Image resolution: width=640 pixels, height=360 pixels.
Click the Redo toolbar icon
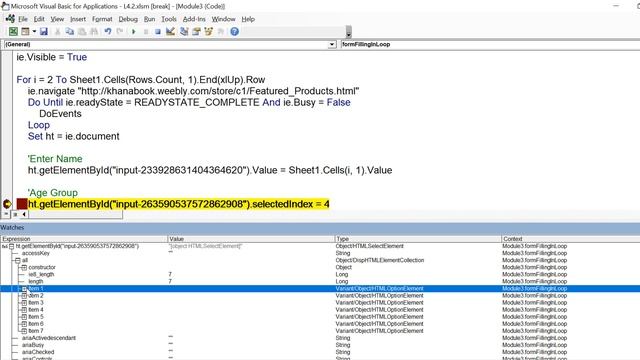[x=120, y=31]
